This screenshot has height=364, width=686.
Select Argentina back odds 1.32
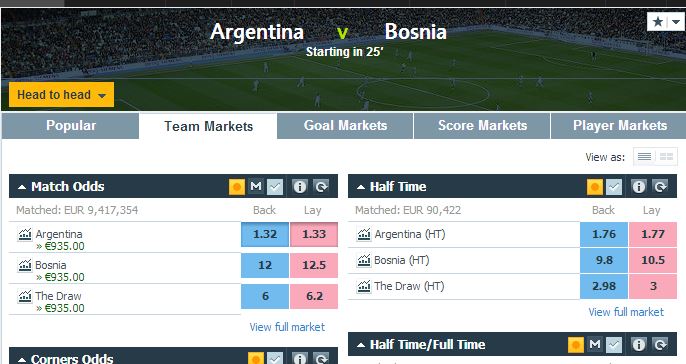coord(265,234)
